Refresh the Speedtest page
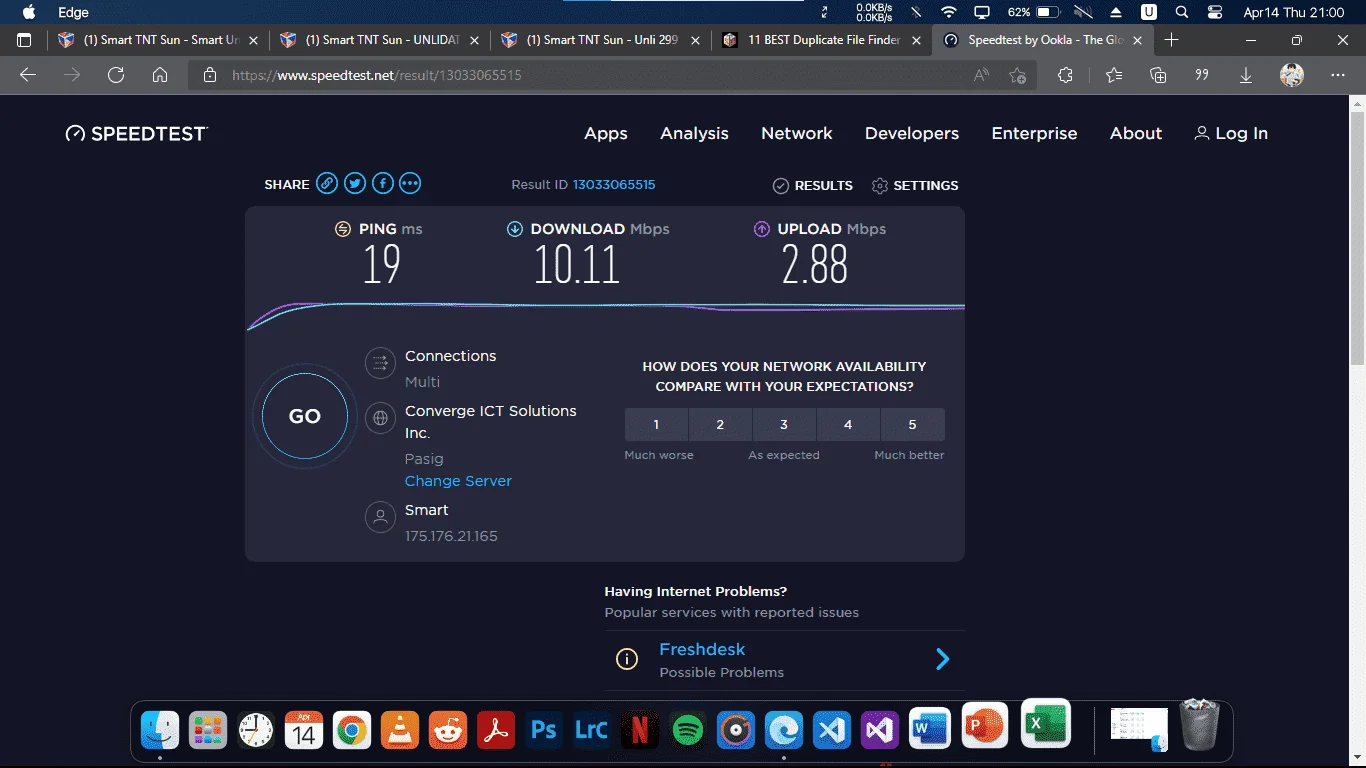 (116, 75)
